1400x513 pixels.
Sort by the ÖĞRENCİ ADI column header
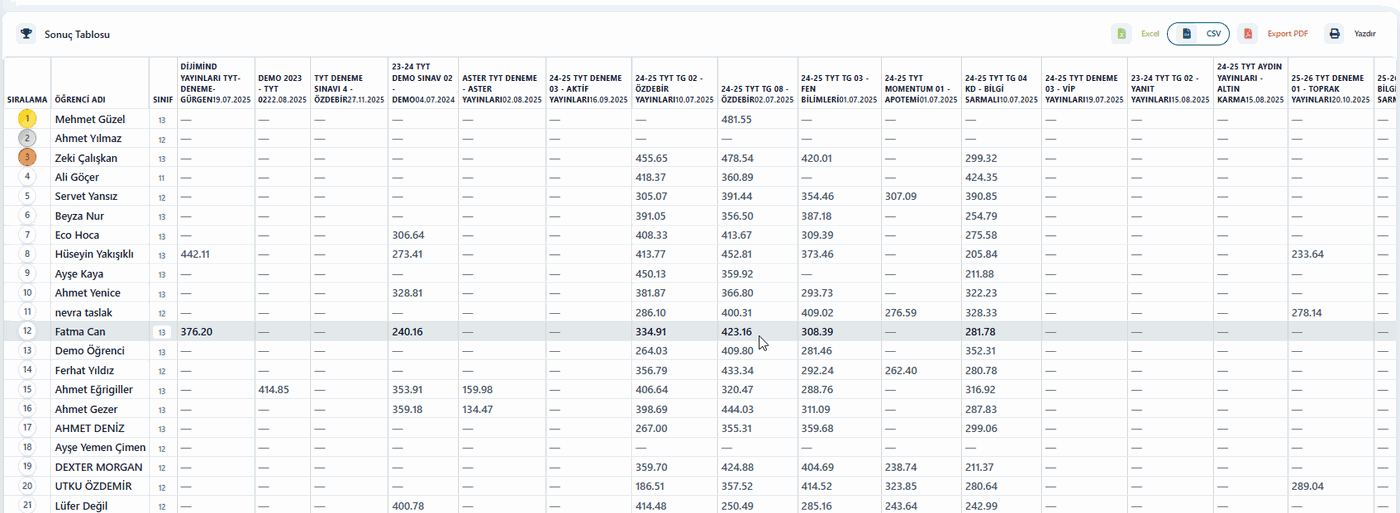click(x=81, y=100)
